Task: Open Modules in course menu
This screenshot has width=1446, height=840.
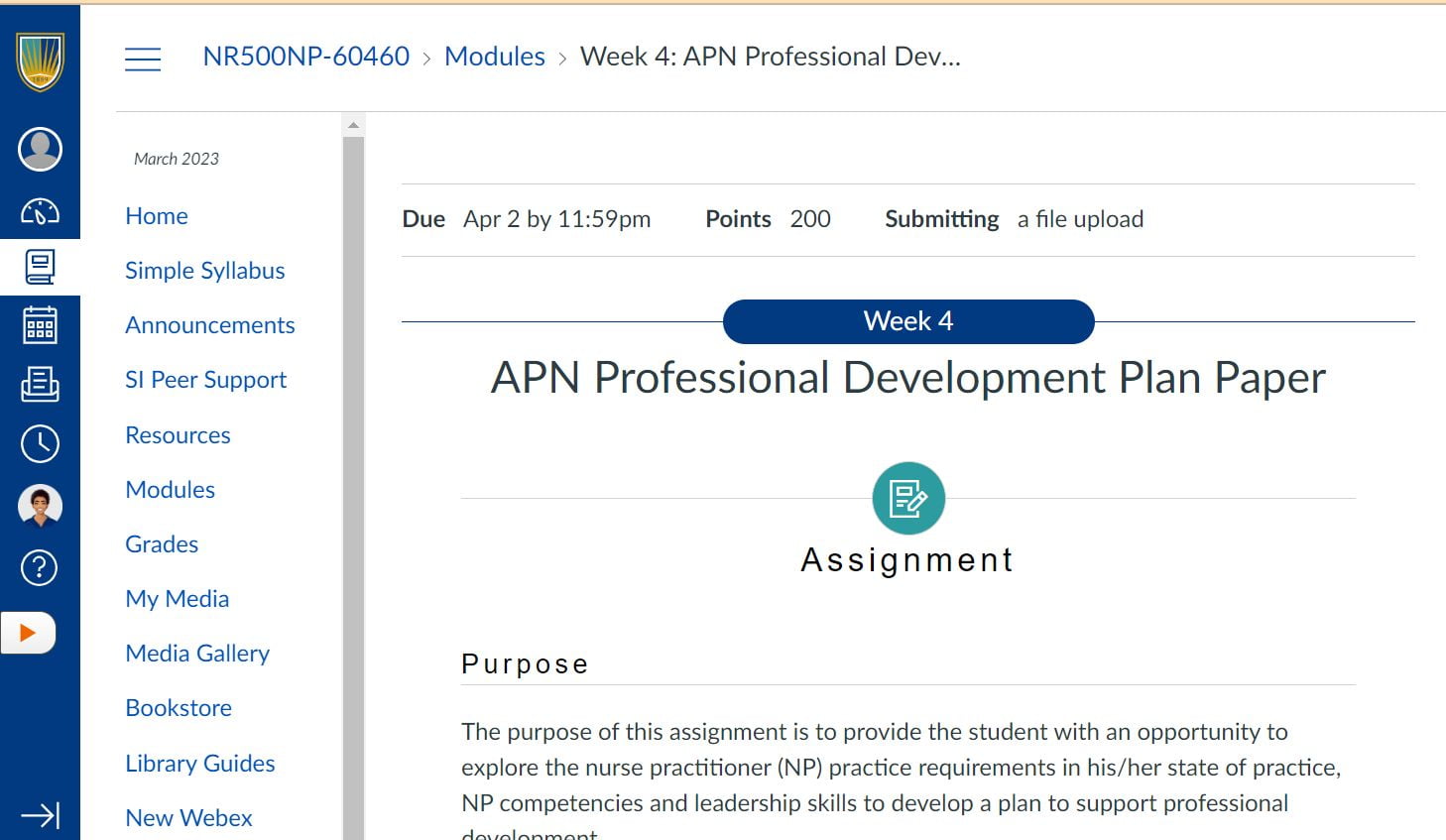Action: pos(170,490)
